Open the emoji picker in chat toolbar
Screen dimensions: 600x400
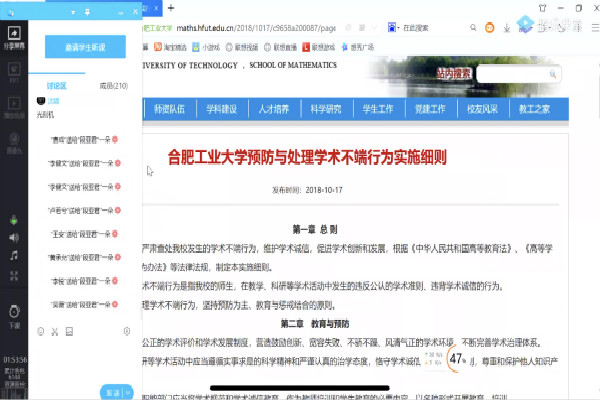40,331
